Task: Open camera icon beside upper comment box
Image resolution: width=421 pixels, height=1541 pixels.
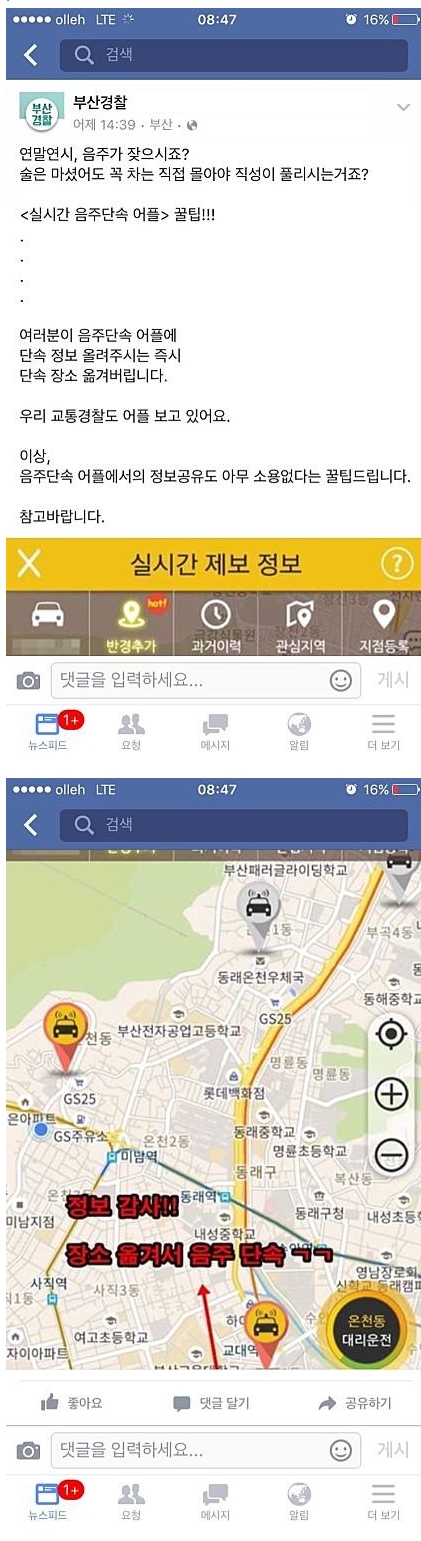Action: click(29, 681)
